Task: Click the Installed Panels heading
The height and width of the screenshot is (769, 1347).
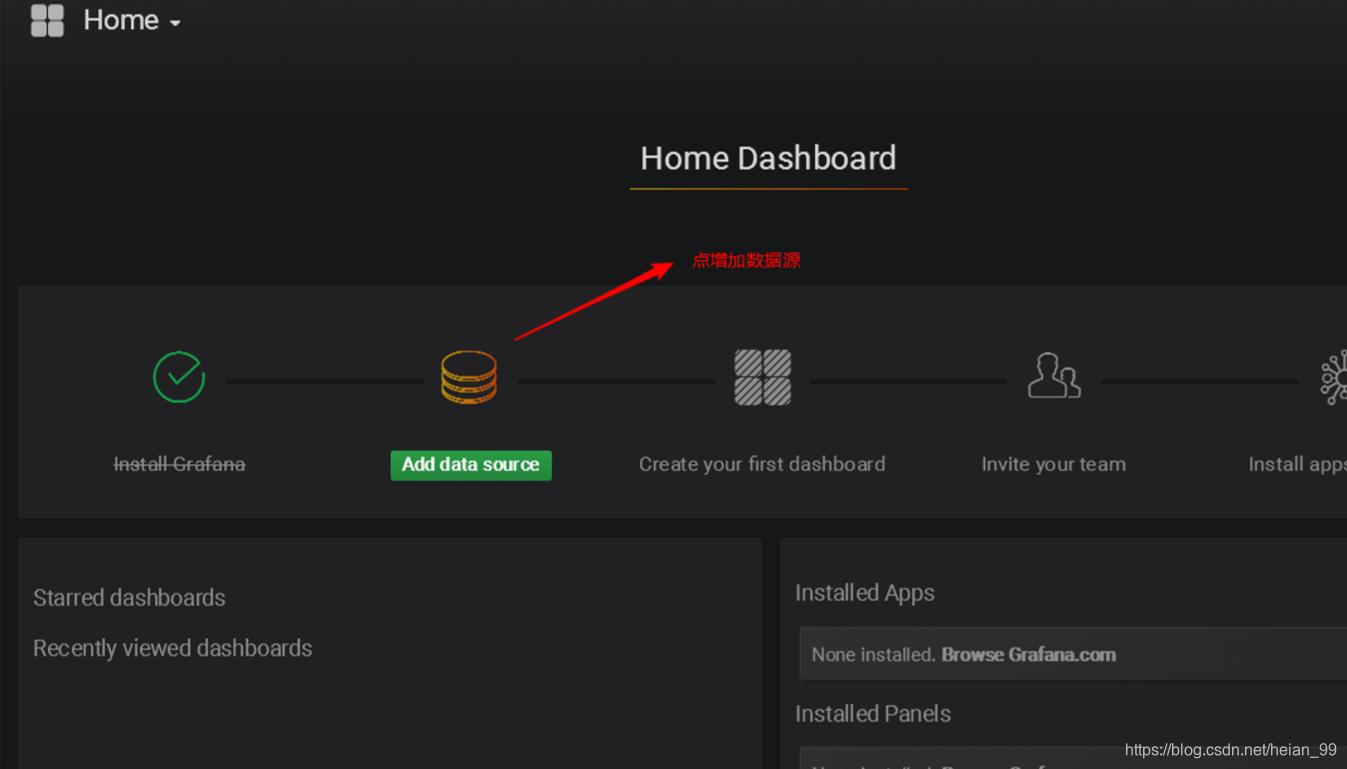Action: 873,714
